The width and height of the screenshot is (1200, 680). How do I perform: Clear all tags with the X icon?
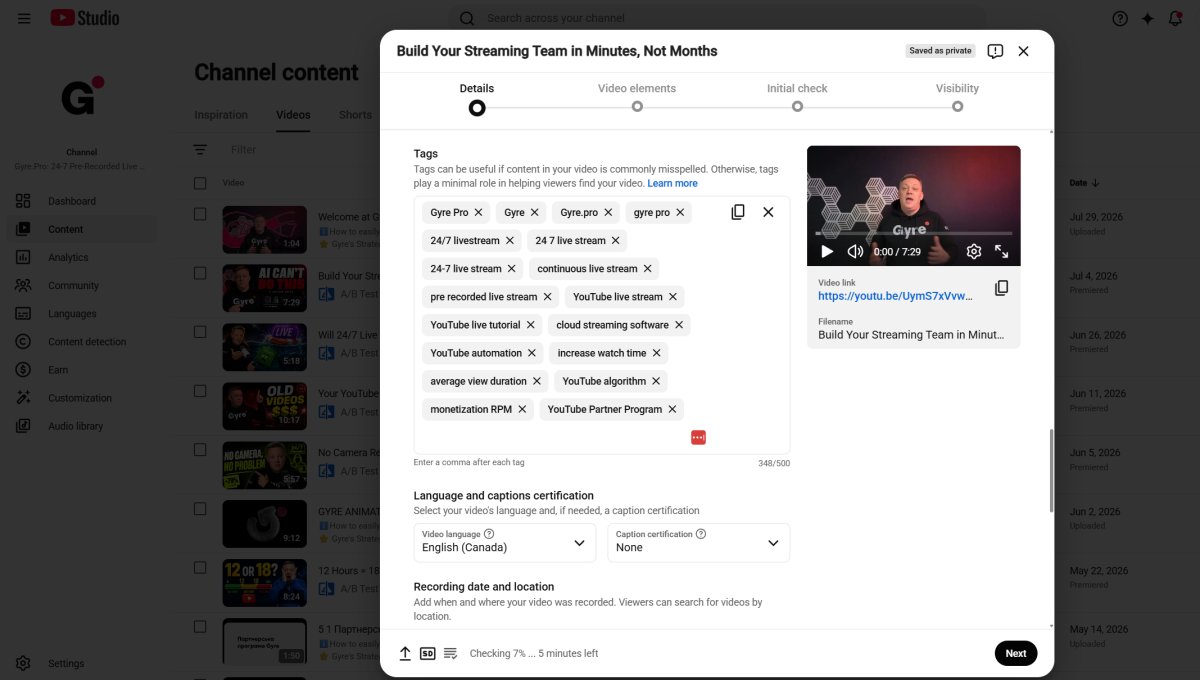pos(768,212)
